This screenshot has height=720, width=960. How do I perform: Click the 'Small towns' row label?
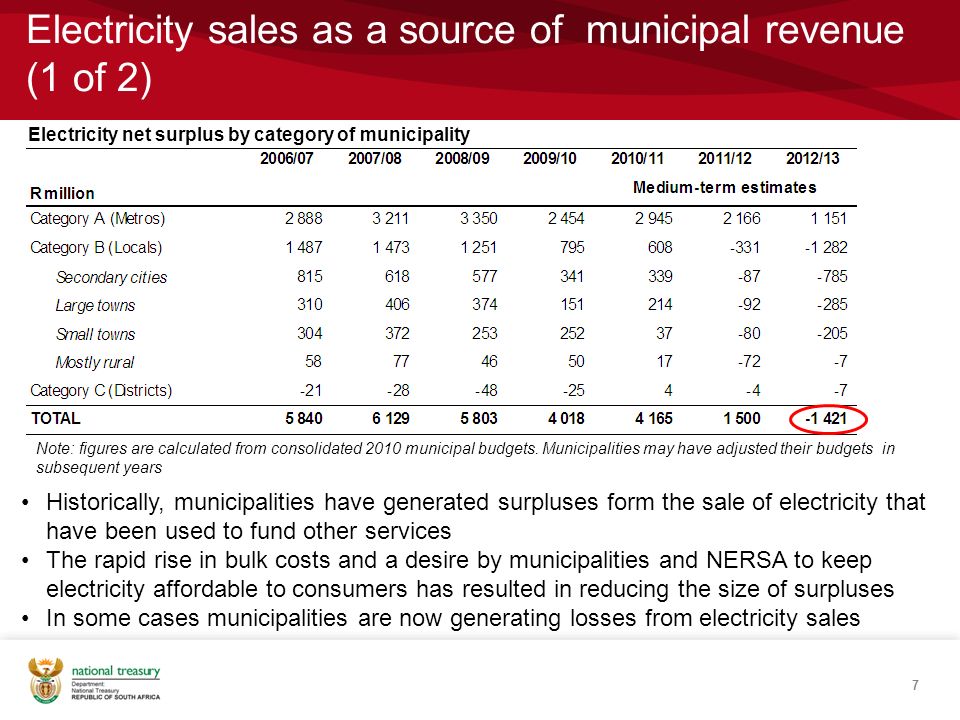pos(96,334)
